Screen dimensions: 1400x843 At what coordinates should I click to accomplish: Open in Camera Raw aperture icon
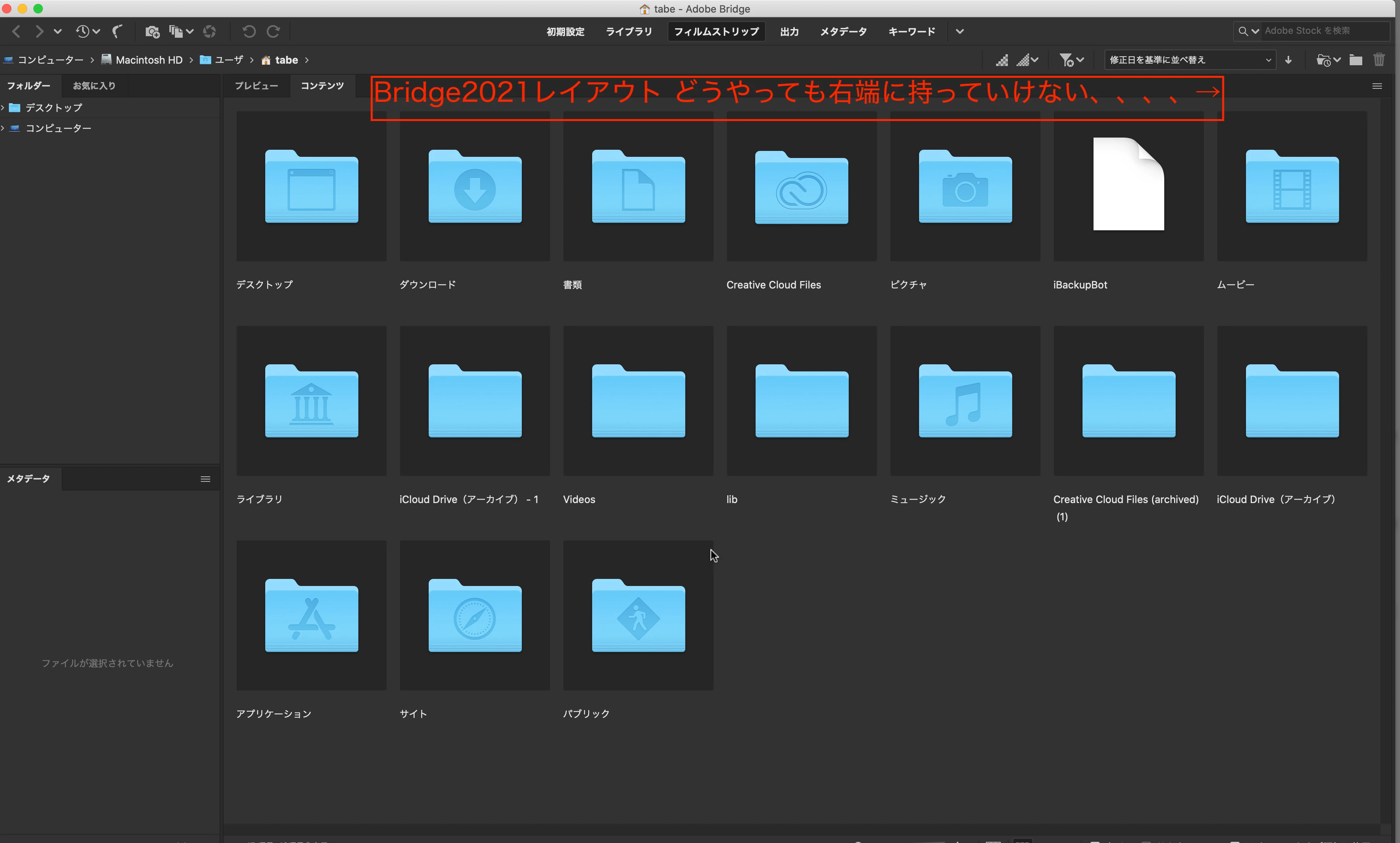pyautogui.click(x=209, y=31)
